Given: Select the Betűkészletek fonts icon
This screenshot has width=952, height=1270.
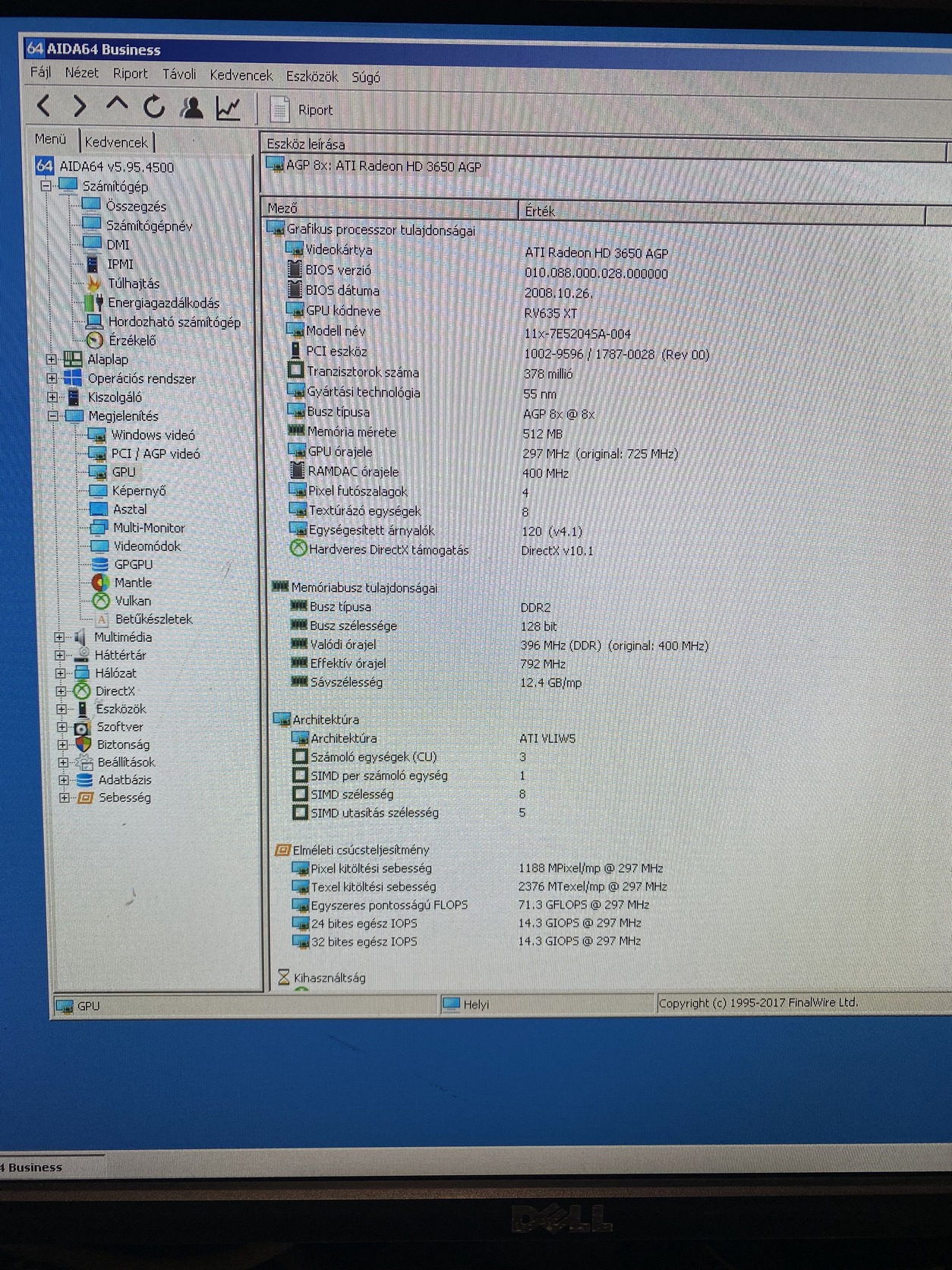Looking at the screenshot, I should click(102, 619).
